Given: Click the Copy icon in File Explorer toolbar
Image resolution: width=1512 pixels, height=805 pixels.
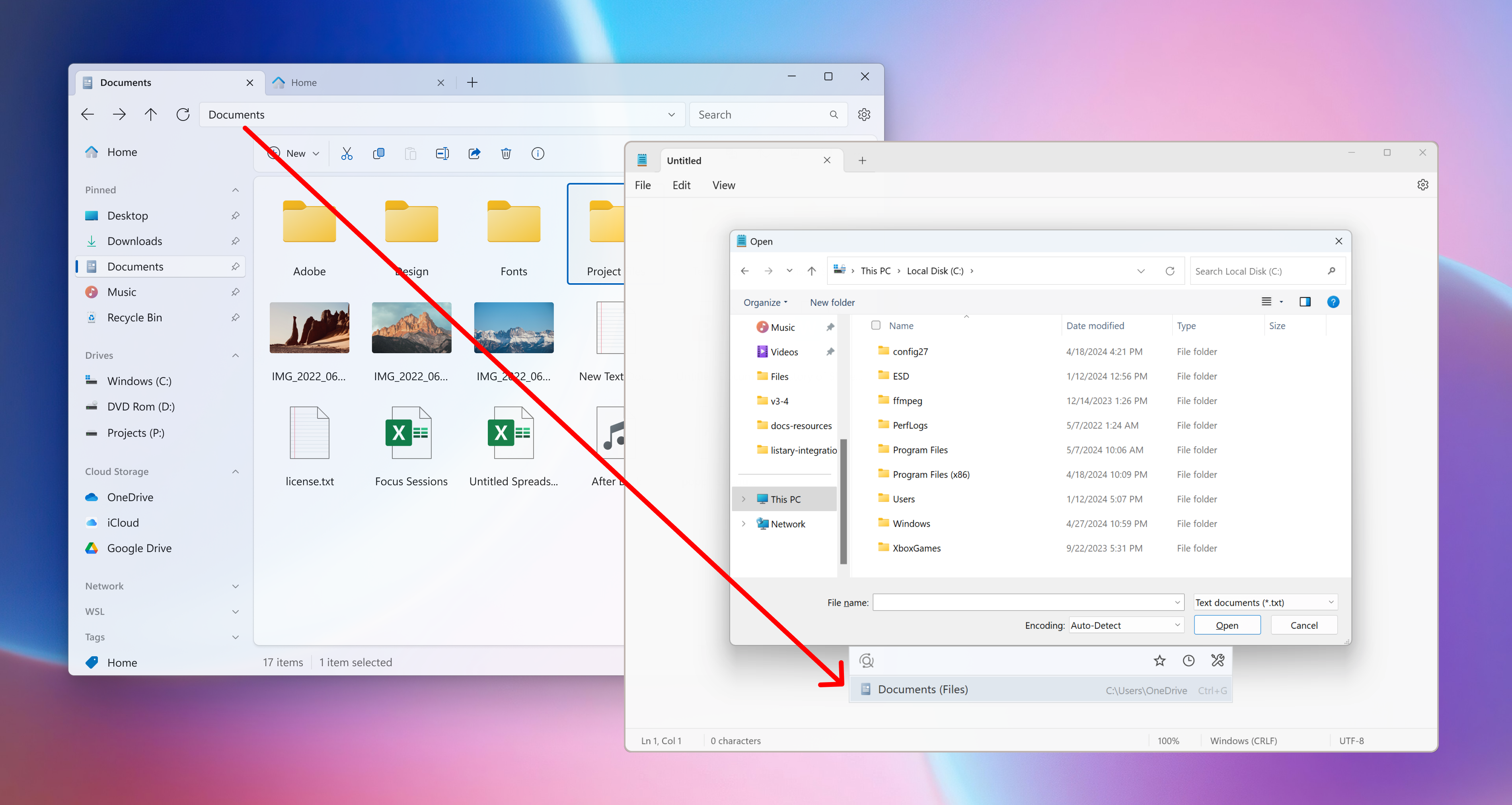Looking at the screenshot, I should [x=379, y=153].
